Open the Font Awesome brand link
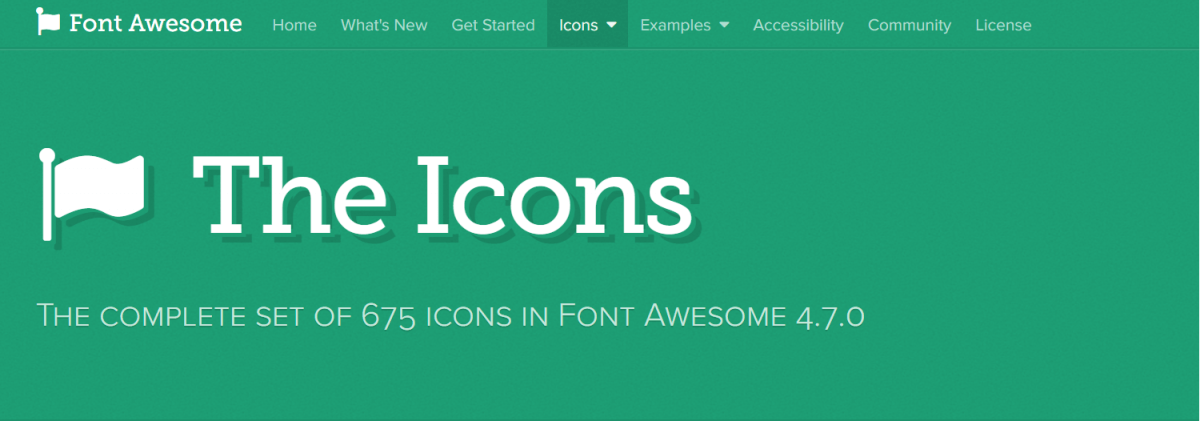 click(x=139, y=23)
